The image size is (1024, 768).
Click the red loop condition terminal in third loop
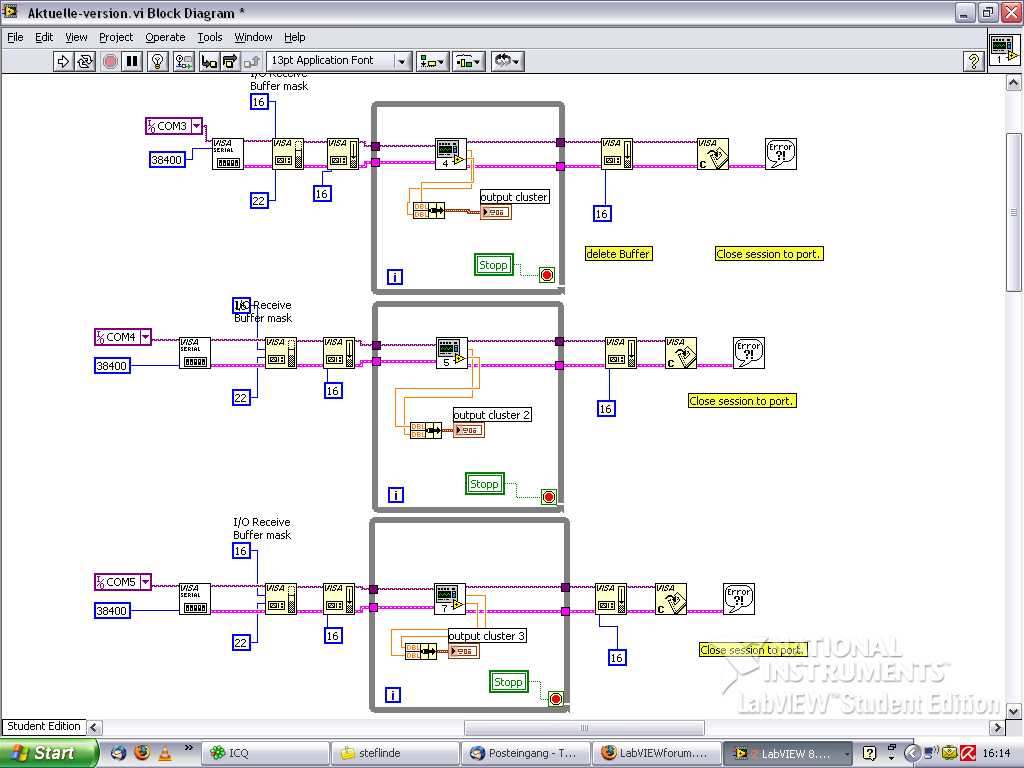[556, 699]
